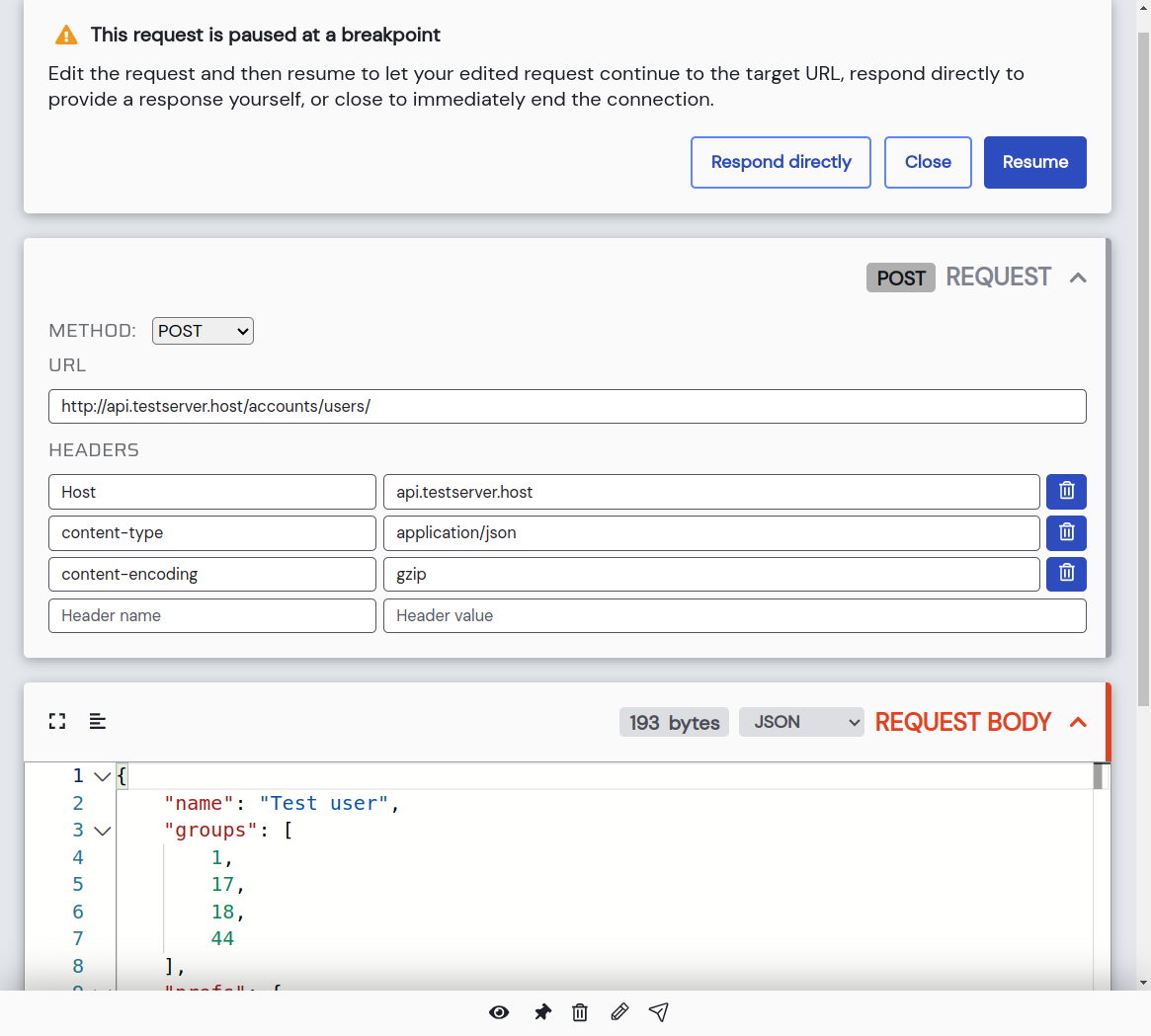1151x1036 pixels.
Task: Click the trash icon in bottom toolbar
Action: coord(580,1012)
